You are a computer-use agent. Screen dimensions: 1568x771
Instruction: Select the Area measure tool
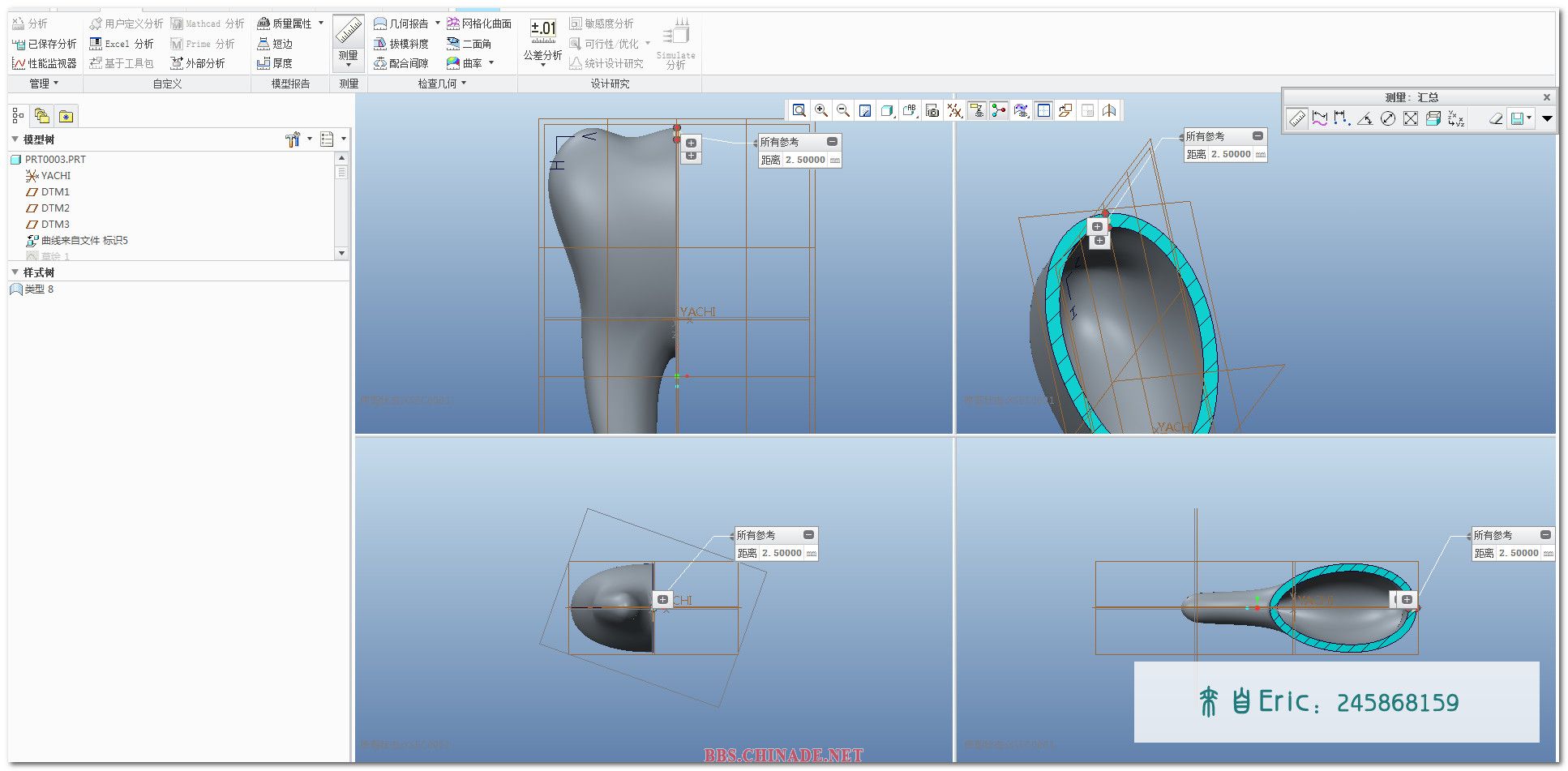1411,118
